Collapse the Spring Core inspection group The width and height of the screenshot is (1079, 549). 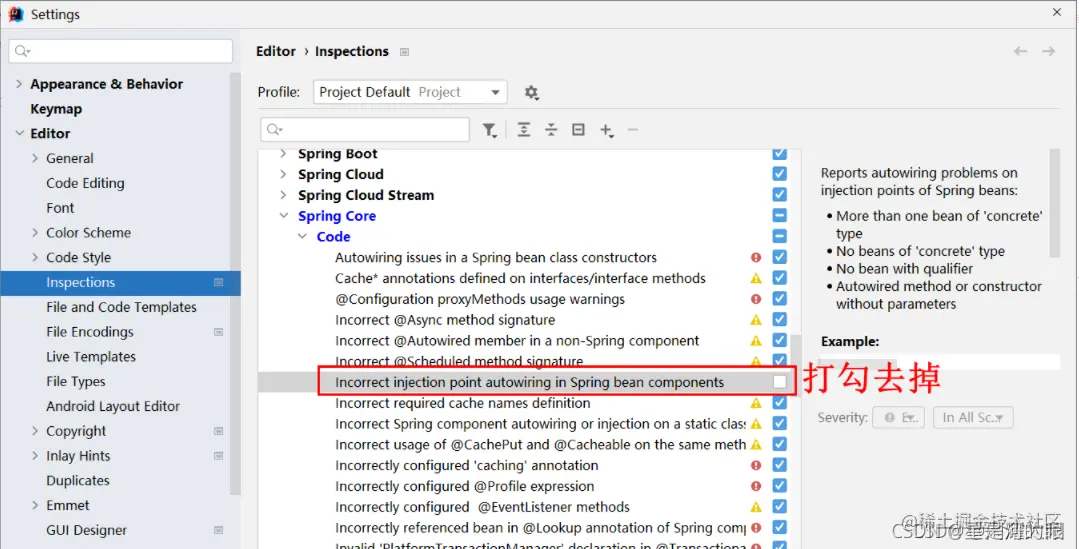pyautogui.click(x=283, y=216)
